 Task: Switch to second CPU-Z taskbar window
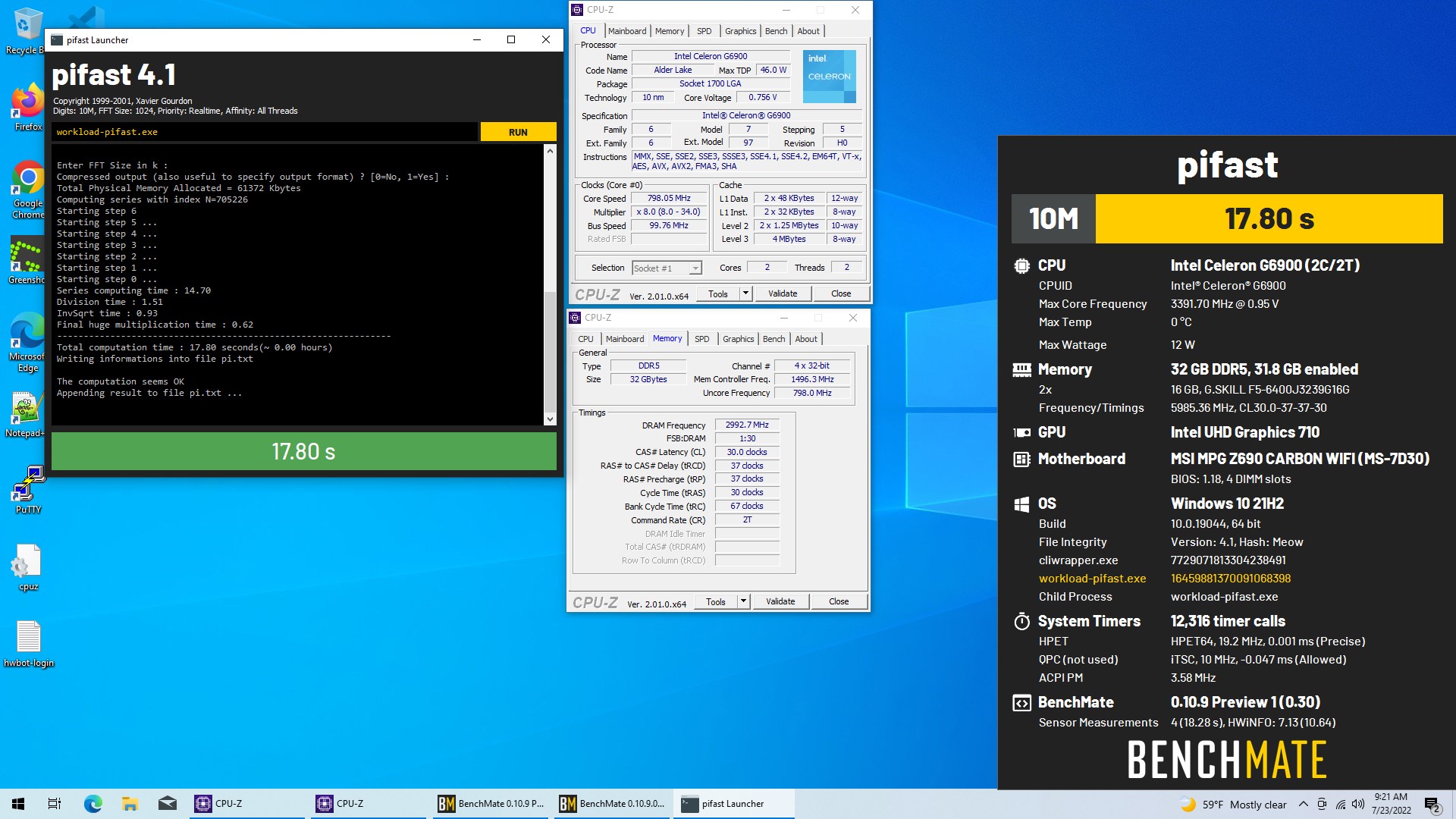pos(369,804)
